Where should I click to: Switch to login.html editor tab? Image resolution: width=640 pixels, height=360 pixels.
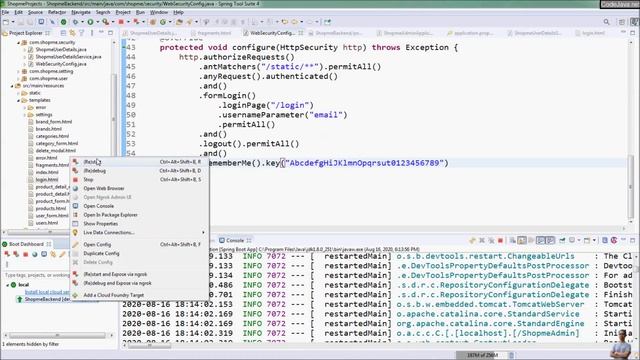593,33
